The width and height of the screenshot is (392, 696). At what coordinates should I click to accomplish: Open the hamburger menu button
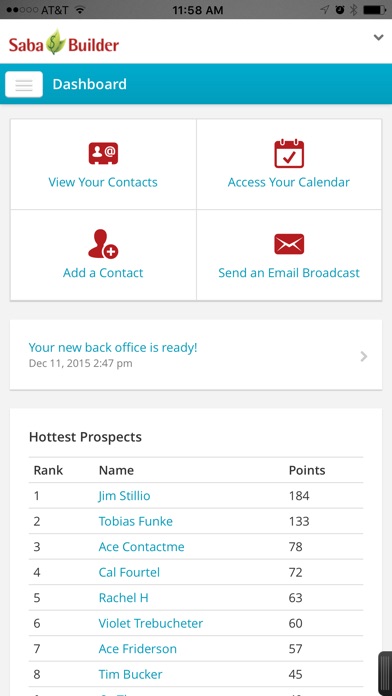tap(24, 84)
